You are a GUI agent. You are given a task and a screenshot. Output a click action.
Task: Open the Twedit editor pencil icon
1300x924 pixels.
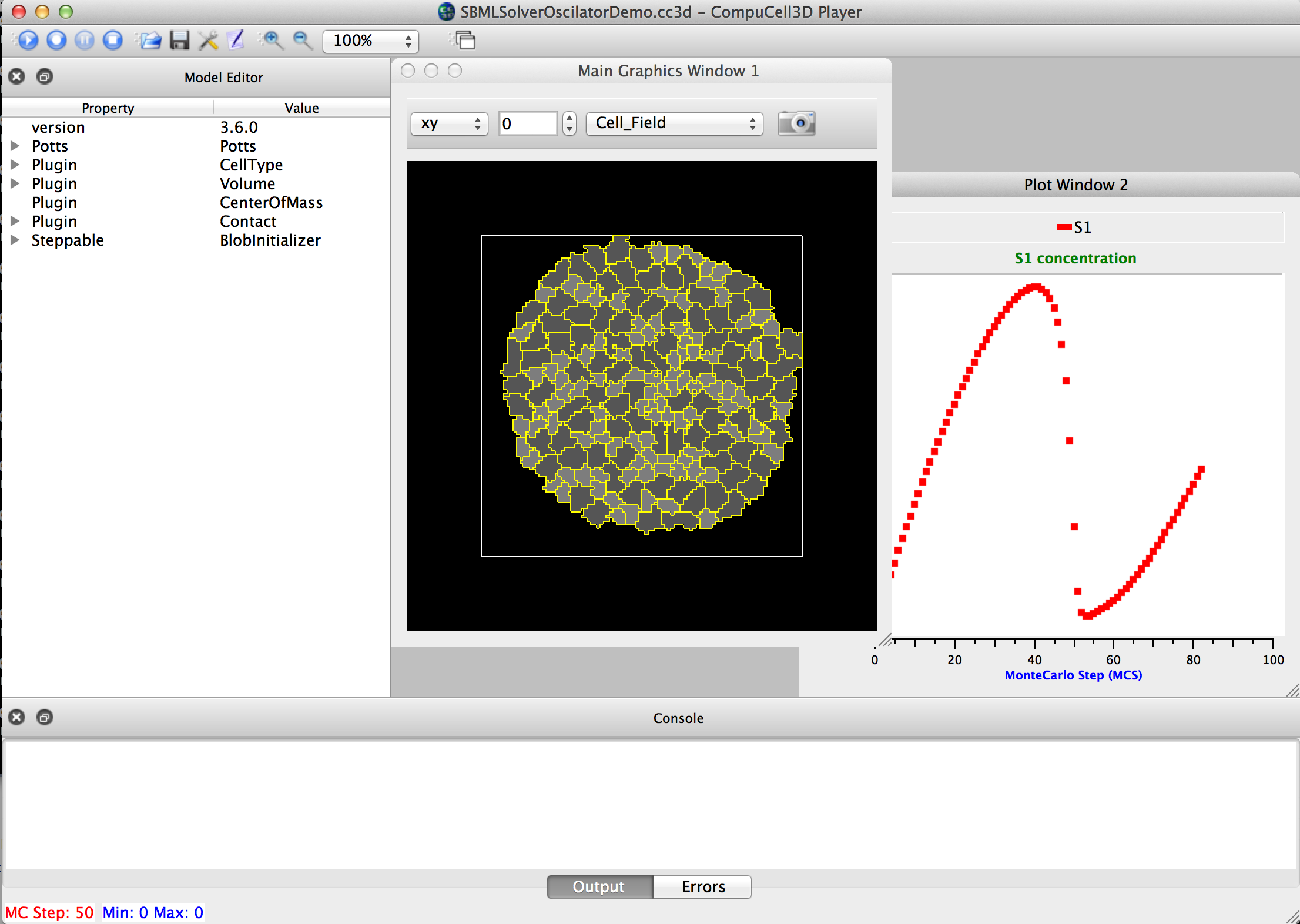point(236,40)
